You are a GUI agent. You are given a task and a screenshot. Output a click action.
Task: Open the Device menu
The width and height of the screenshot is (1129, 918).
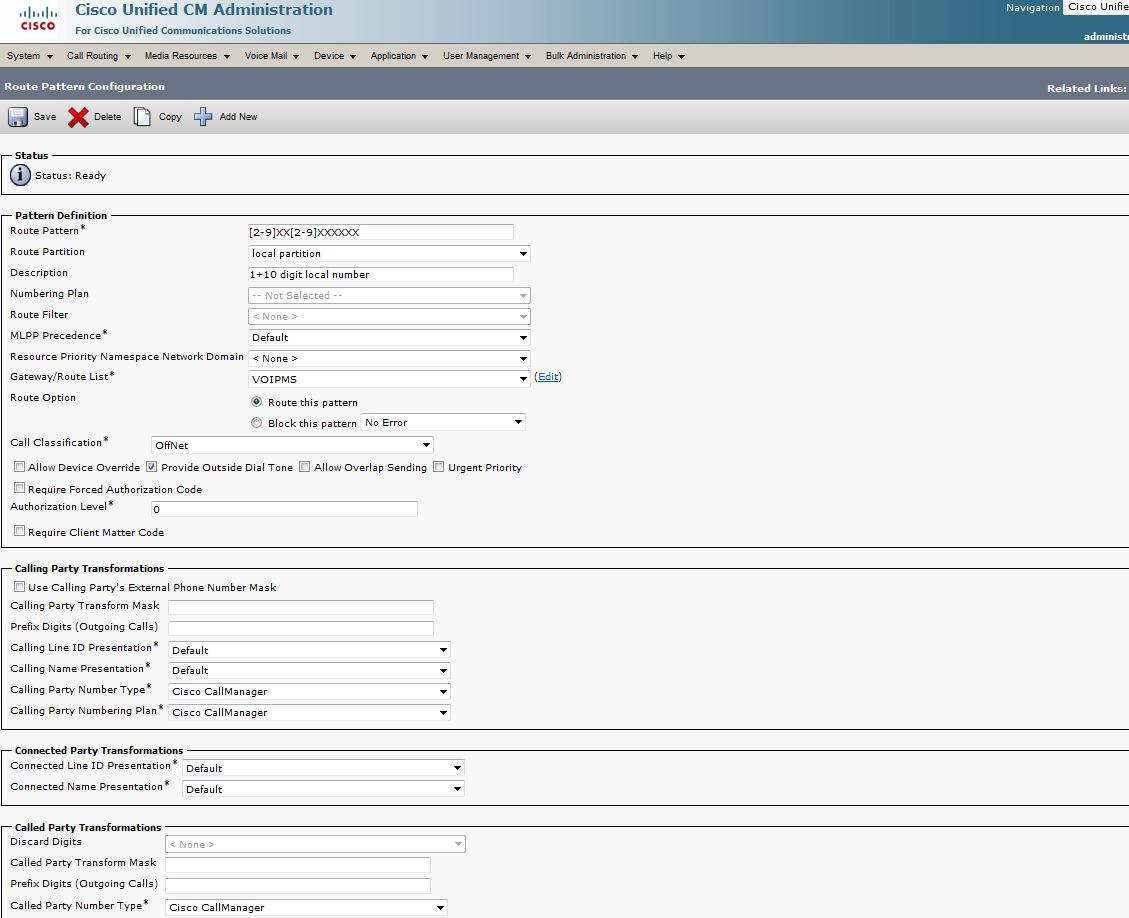pos(335,55)
